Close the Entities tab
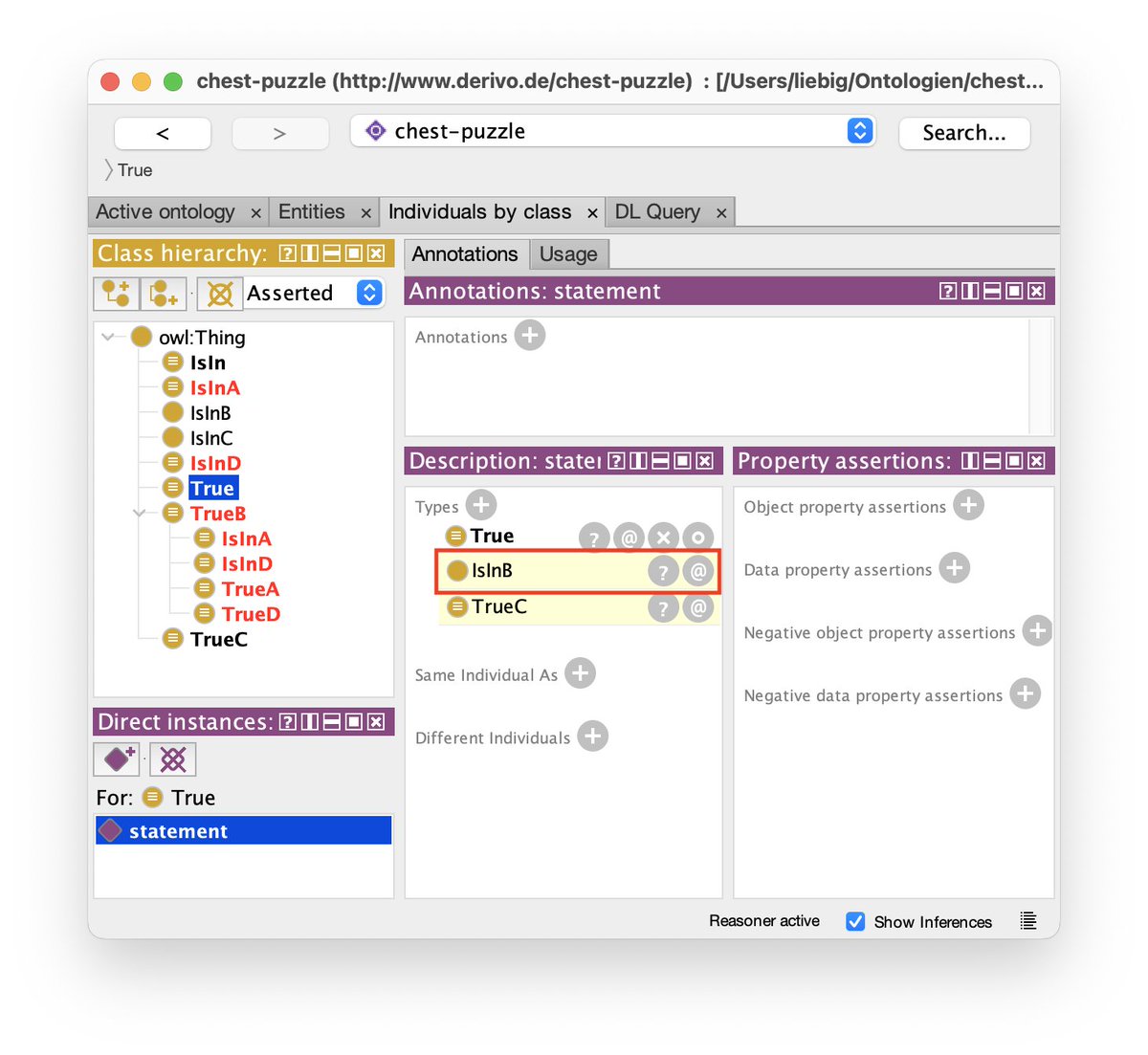This screenshot has width=1148, height=1055. click(365, 213)
